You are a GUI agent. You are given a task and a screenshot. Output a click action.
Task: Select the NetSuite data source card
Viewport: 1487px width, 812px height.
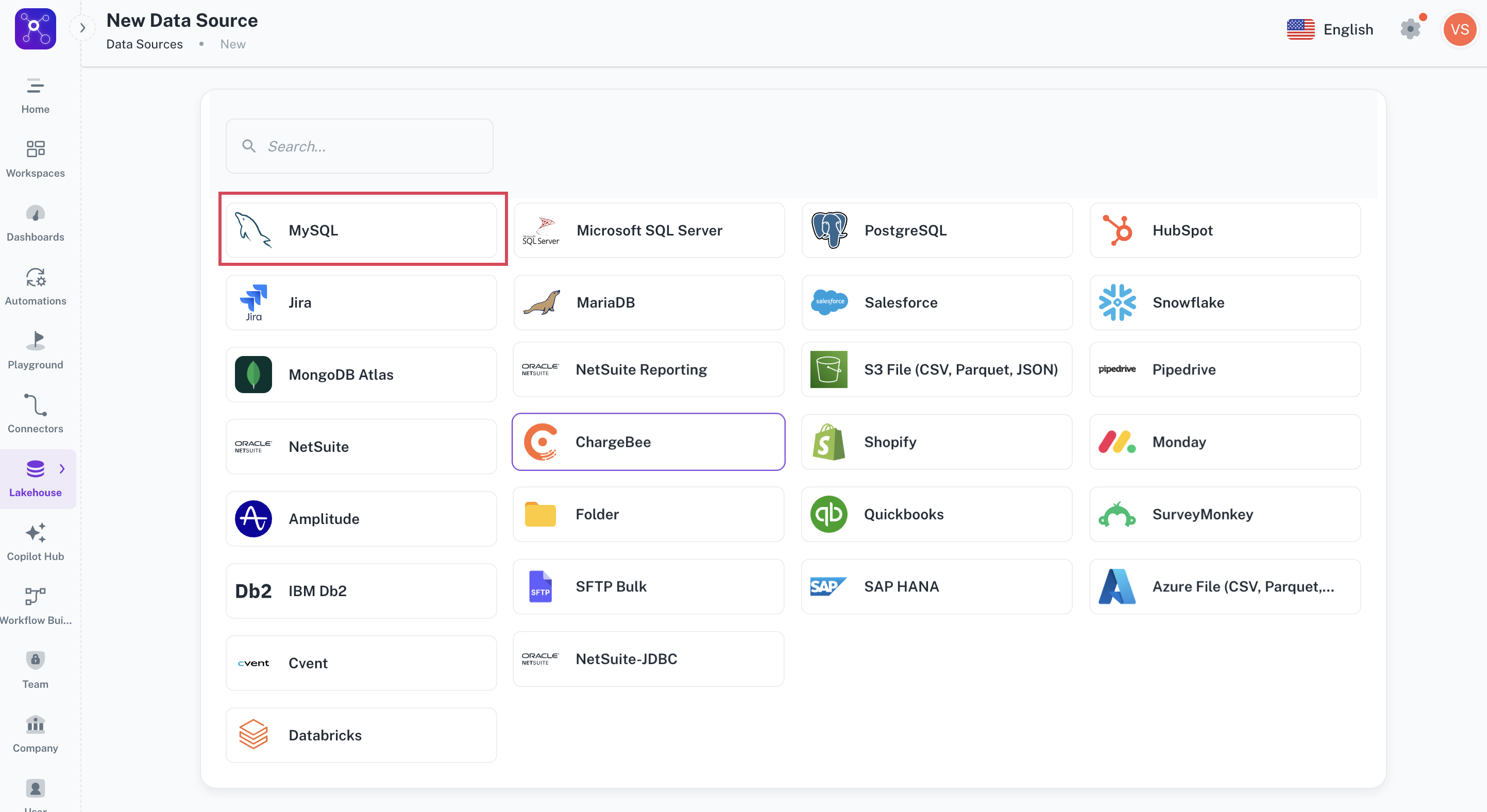[361, 446]
